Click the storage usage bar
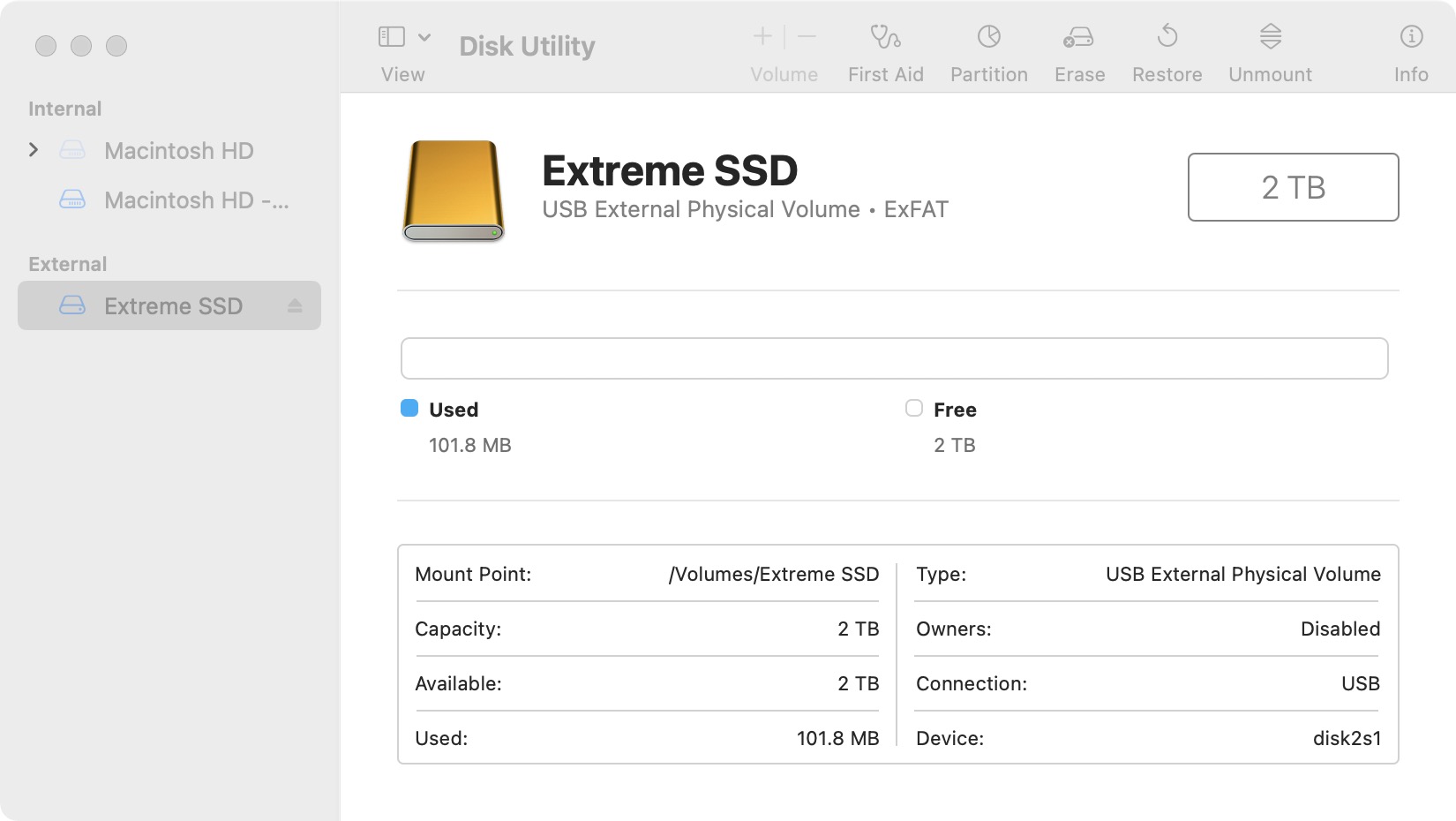1456x821 pixels. (894, 358)
